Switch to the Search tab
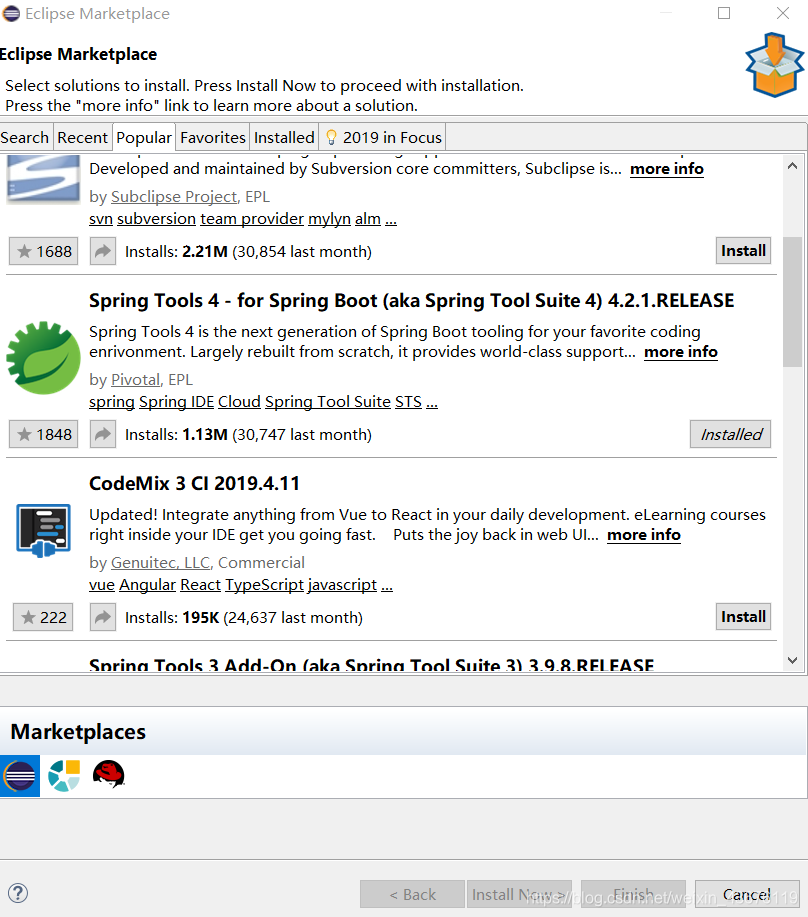Image resolution: width=808 pixels, height=917 pixels. pyautogui.click(x=25, y=137)
